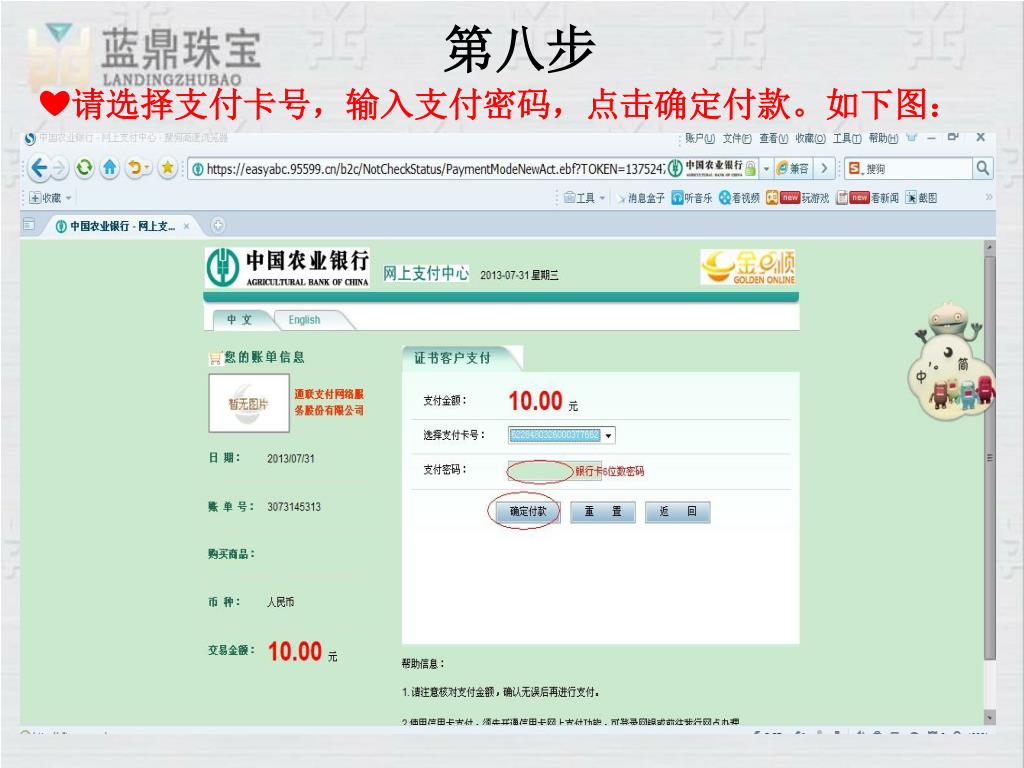Click the browser Back arrow button
The image size is (1024, 768).
click(x=39, y=168)
